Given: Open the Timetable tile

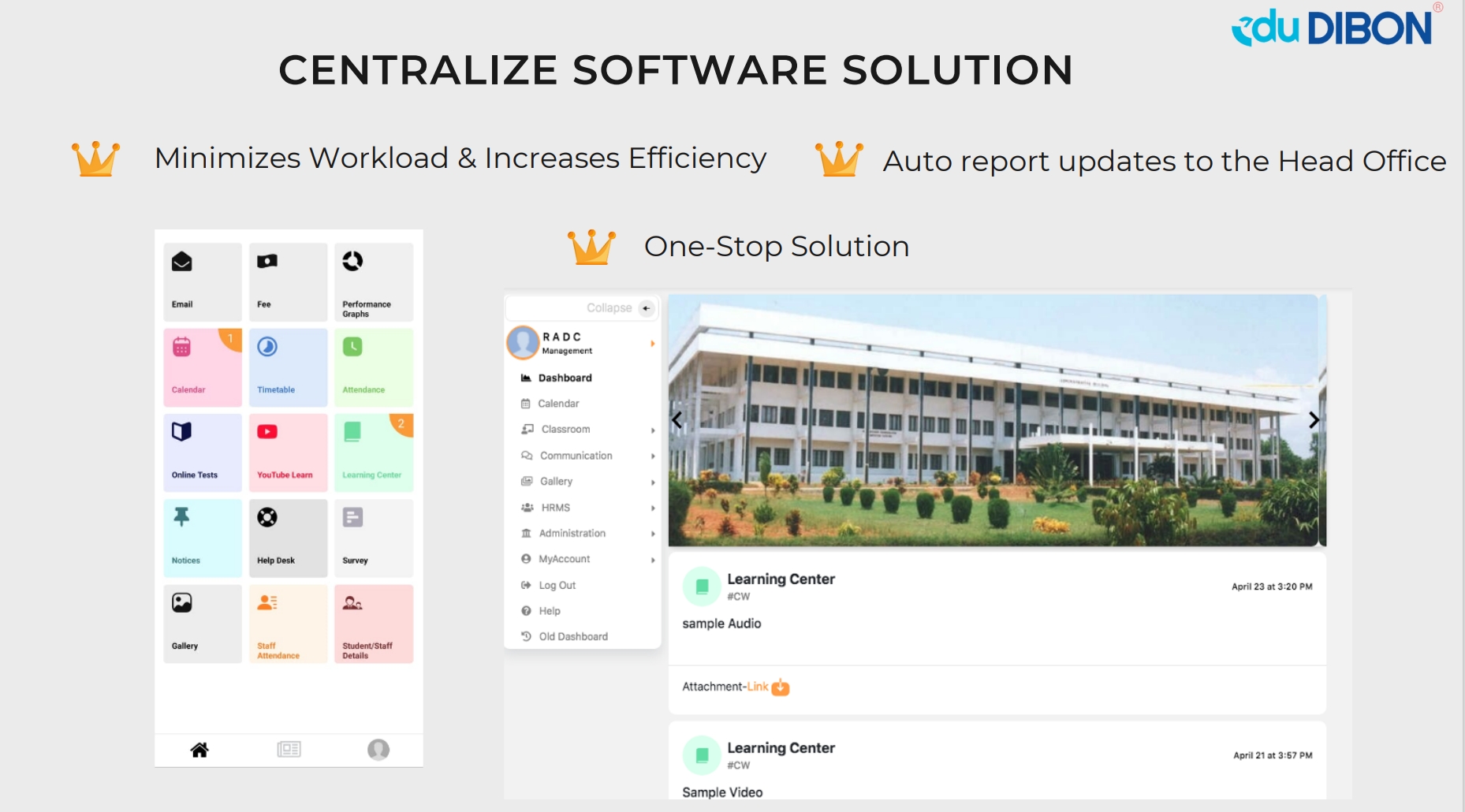Looking at the screenshot, I should point(288,367).
